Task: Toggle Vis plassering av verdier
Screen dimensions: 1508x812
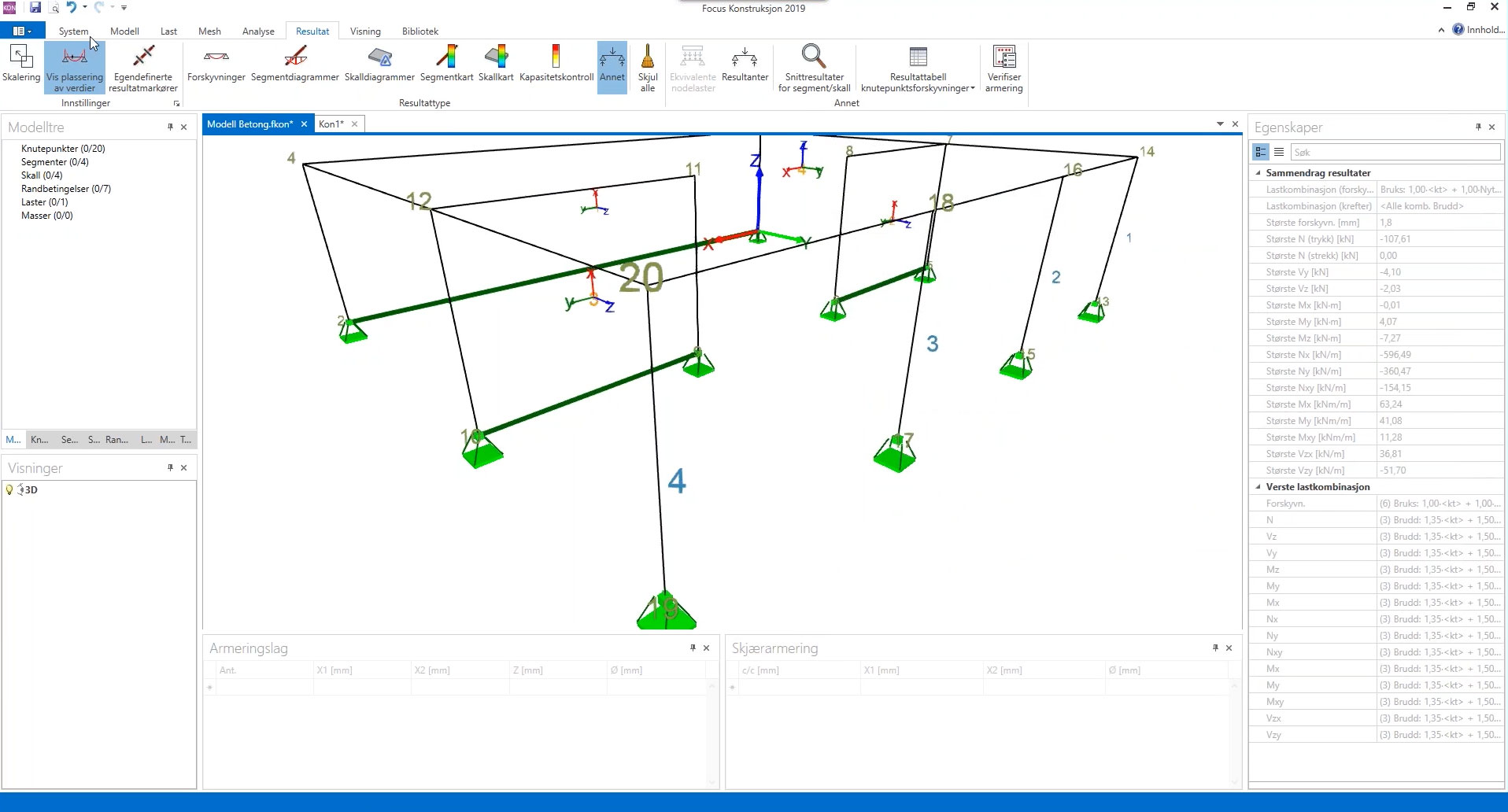Action: tap(75, 68)
